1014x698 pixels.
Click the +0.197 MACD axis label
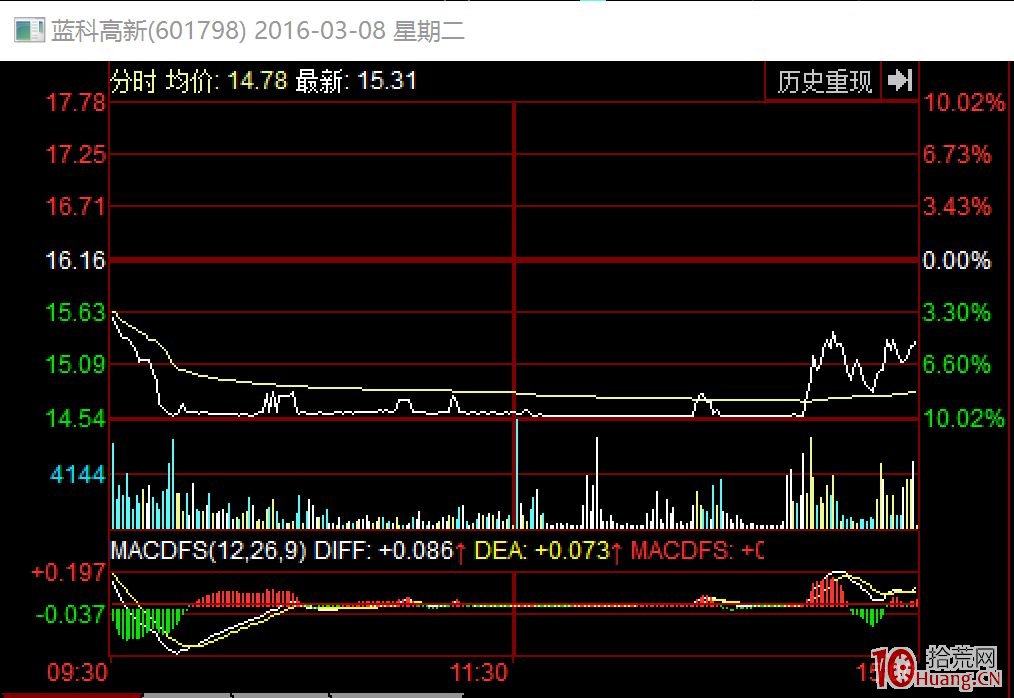pos(69,573)
